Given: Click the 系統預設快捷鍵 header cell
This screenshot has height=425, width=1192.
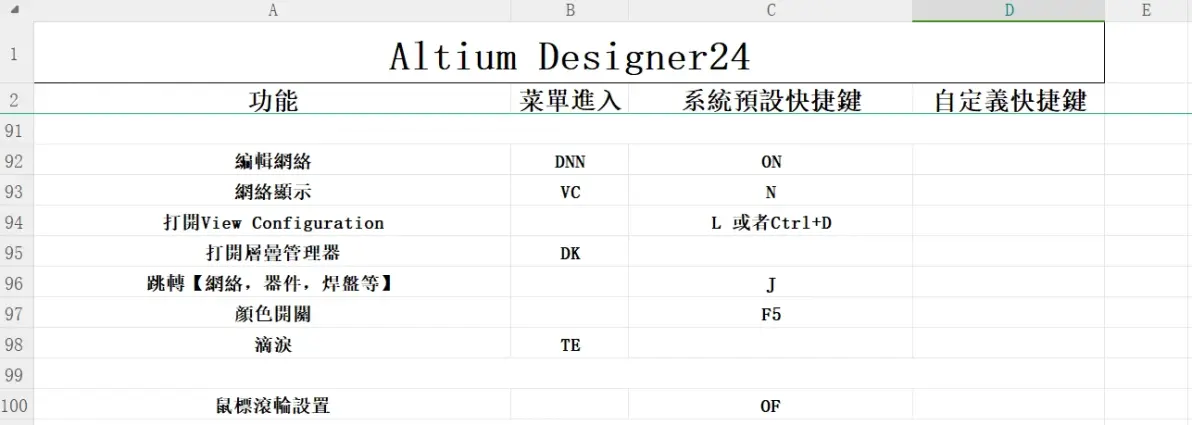Looking at the screenshot, I should point(770,100).
